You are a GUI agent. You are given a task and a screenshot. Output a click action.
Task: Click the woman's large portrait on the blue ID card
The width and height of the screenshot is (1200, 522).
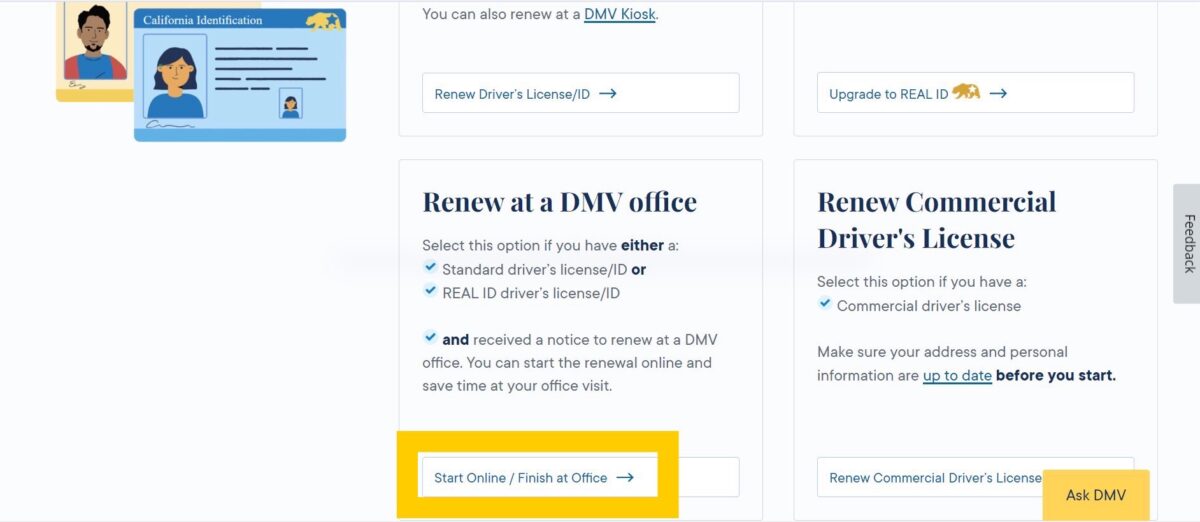175,77
